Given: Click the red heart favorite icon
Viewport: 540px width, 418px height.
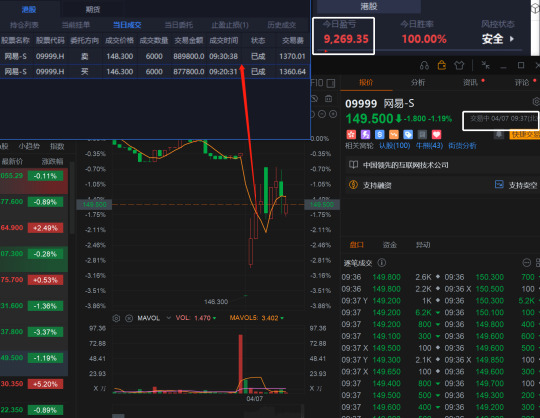Looking at the screenshot, I should 437,134.
